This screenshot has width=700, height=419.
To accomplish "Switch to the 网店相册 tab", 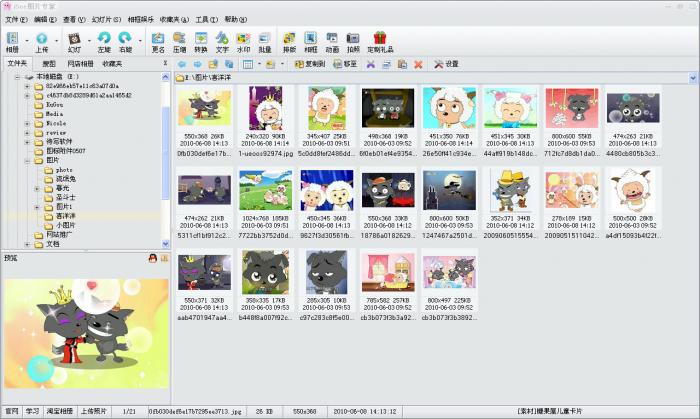I will tap(80, 64).
